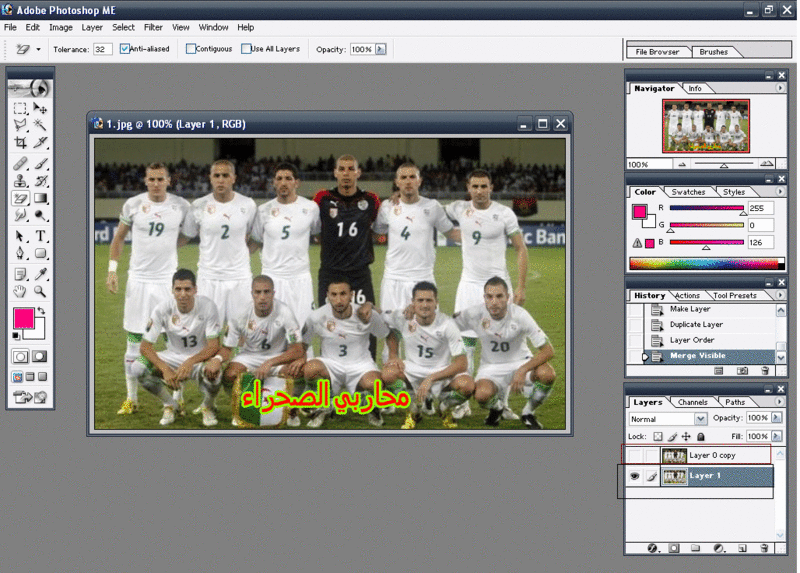Switch to the Actions tab

687,295
